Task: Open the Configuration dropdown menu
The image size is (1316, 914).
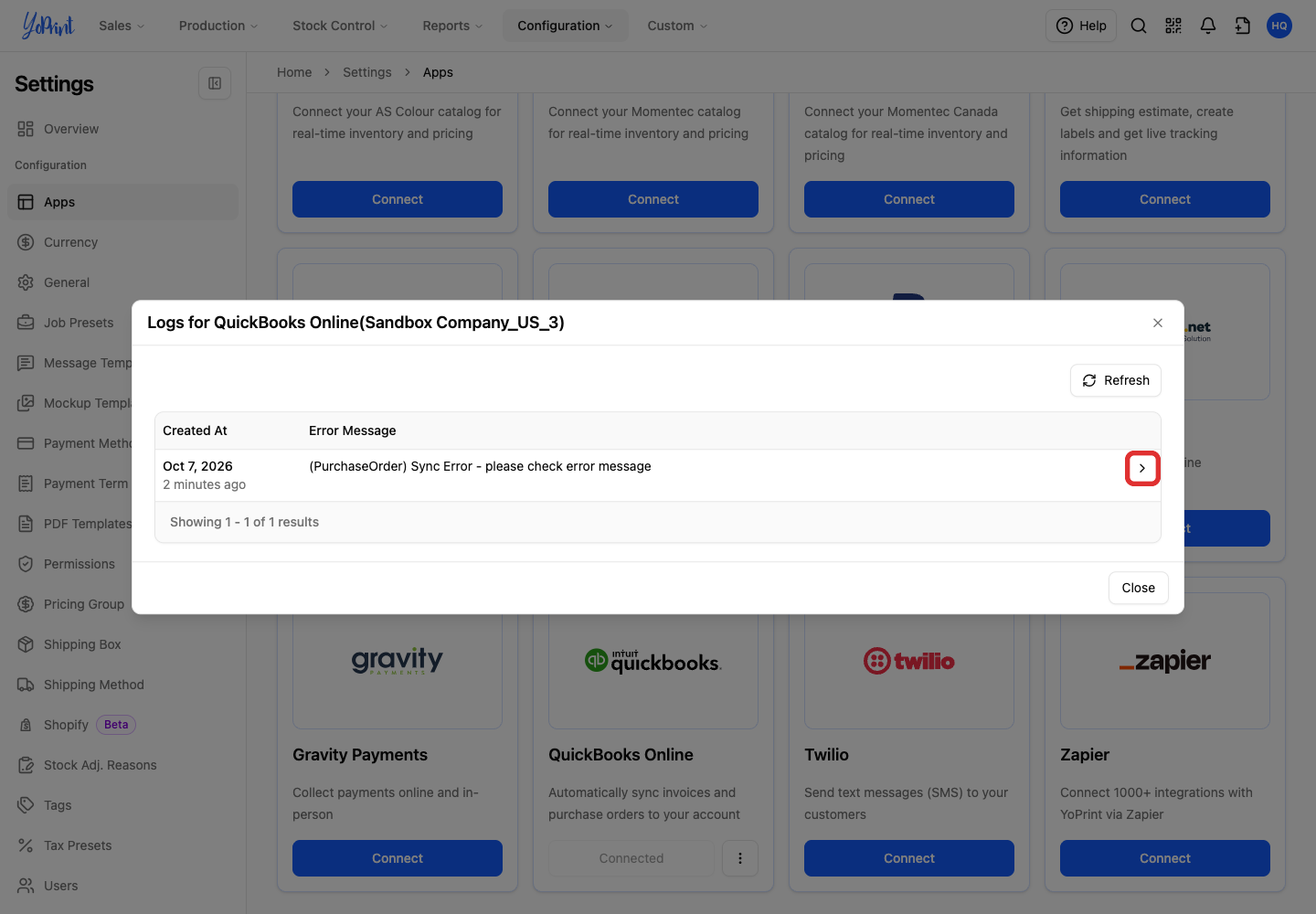Action: (x=565, y=26)
